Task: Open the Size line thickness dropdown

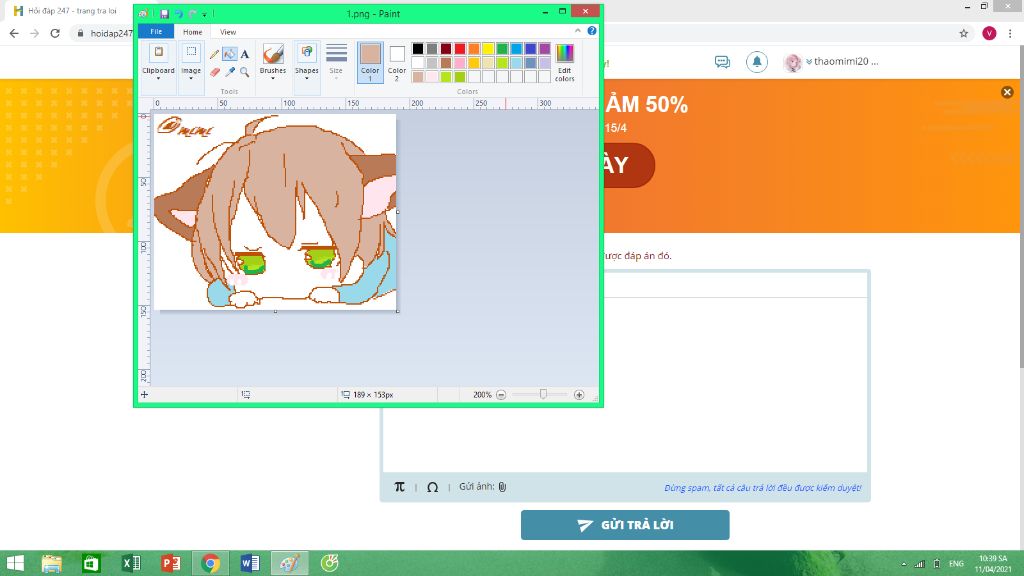Action: (x=336, y=62)
